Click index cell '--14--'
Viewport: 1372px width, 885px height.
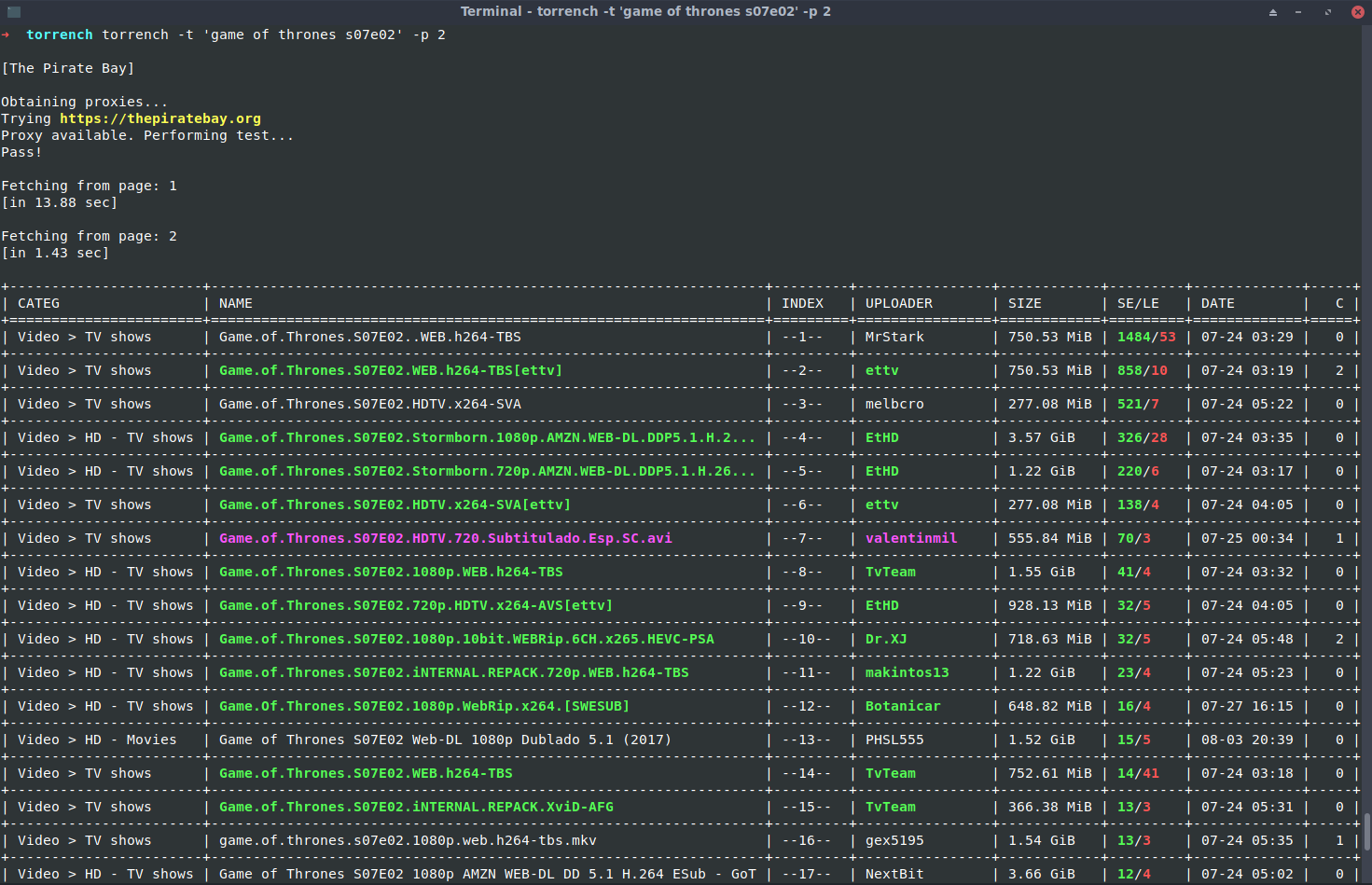click(807, 773)
